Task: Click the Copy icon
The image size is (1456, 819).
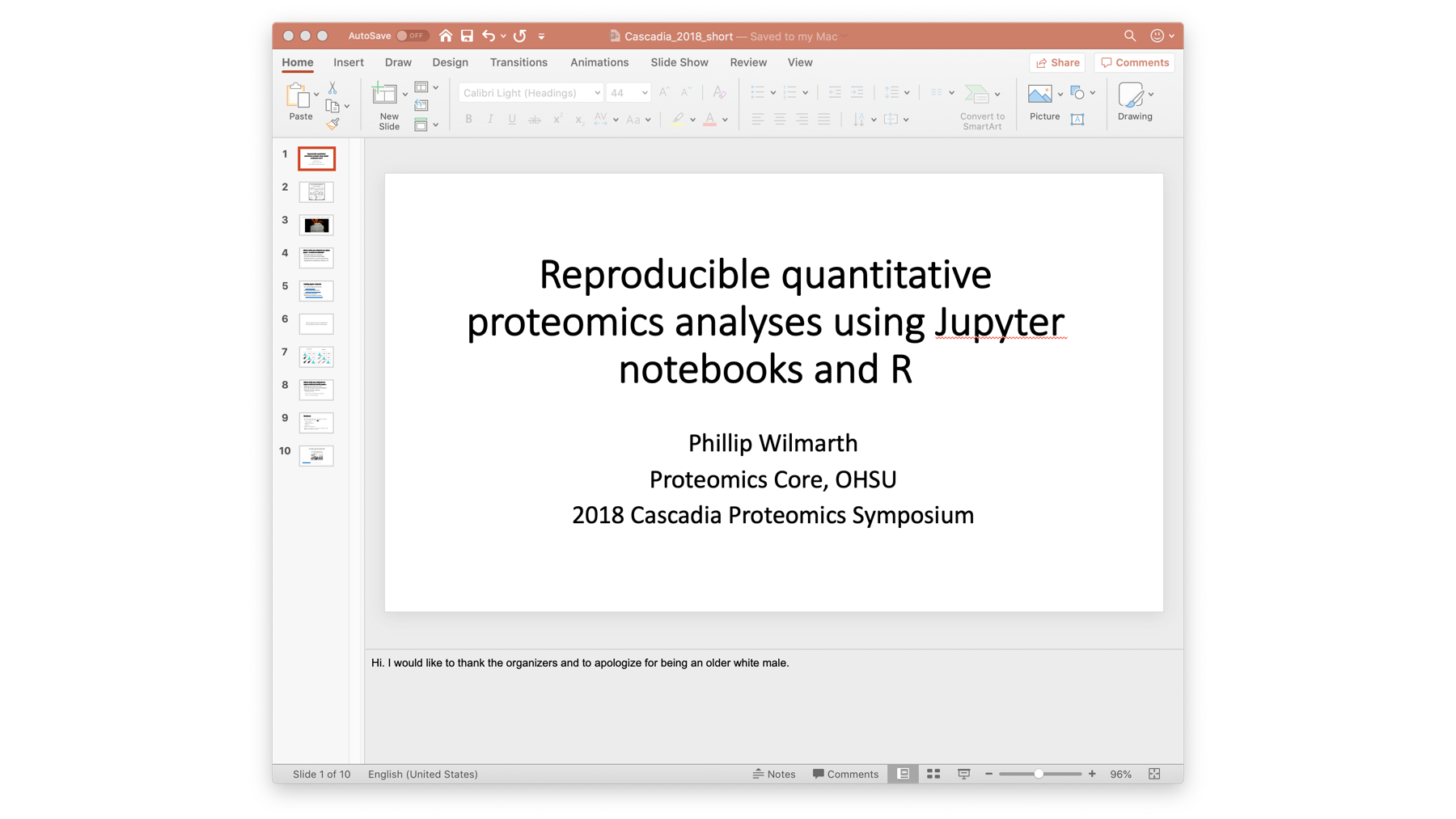Action: [332, 106]
